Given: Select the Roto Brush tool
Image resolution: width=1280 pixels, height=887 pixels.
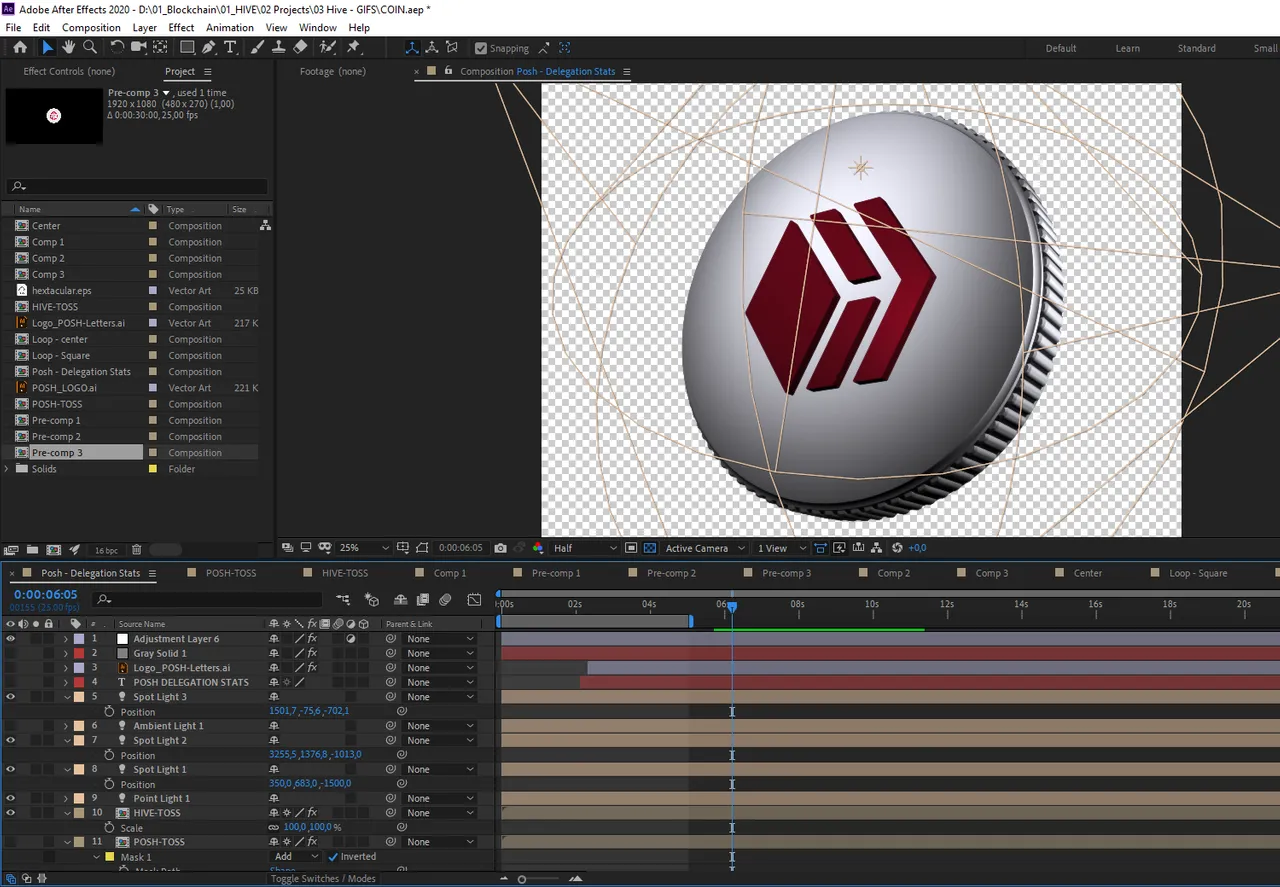Looking at the screenshot, I should pos(327,47).
